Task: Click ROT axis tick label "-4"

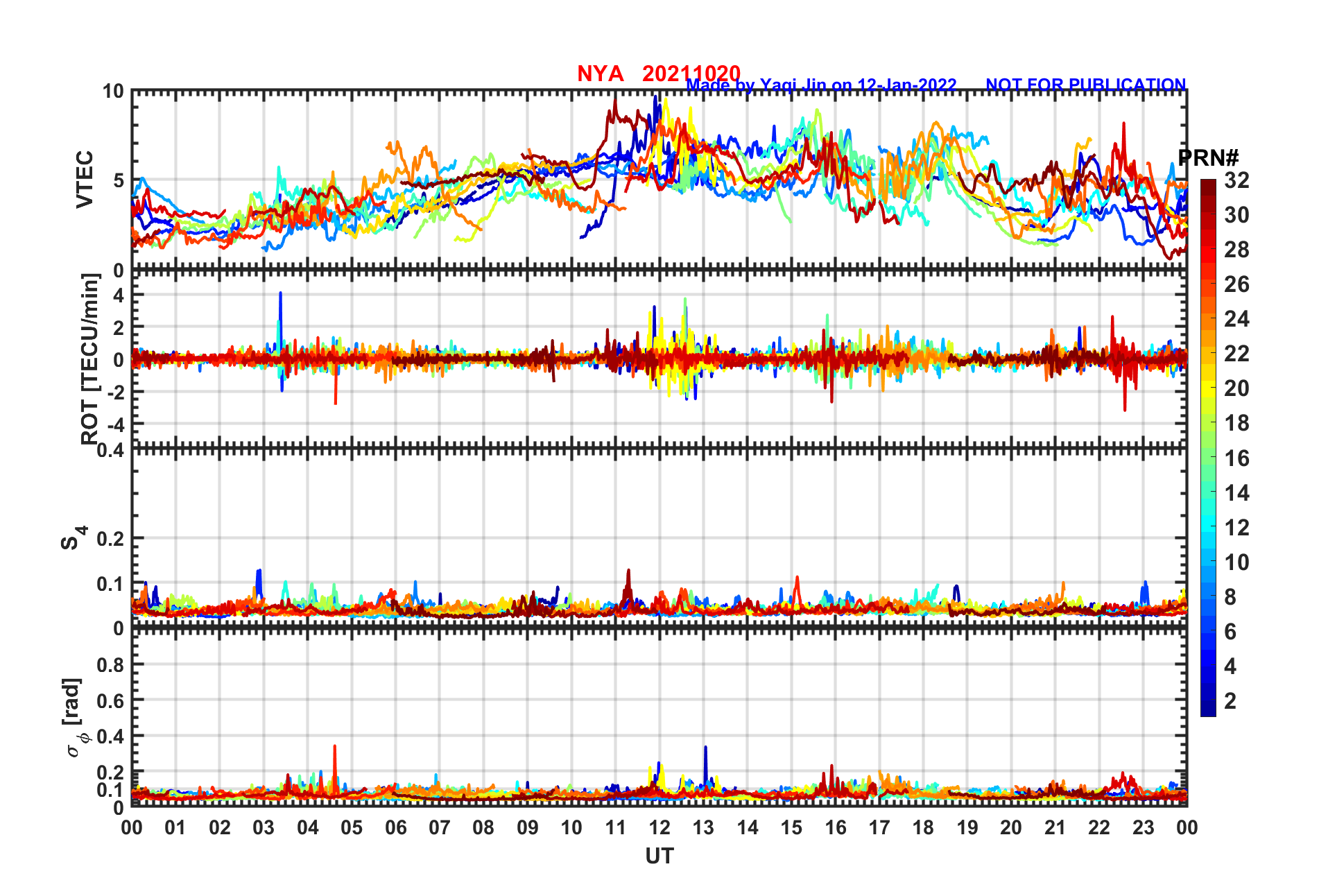Action: tap(115, 424)
